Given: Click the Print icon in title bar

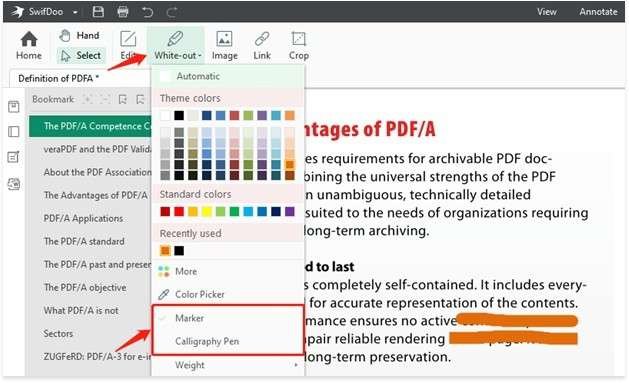Looking at the screenshot, I should click(123, 12).
